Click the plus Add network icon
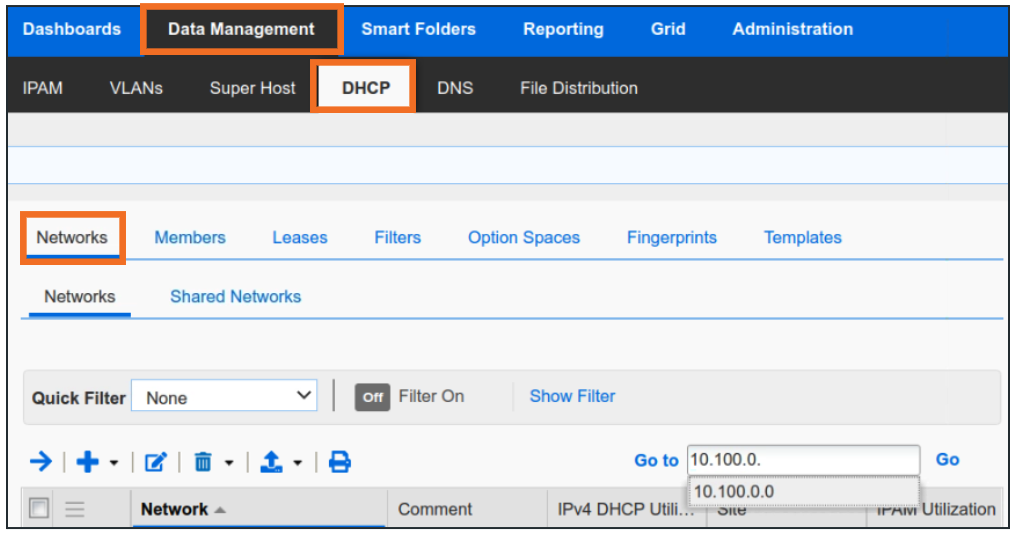 pos(88,461)
